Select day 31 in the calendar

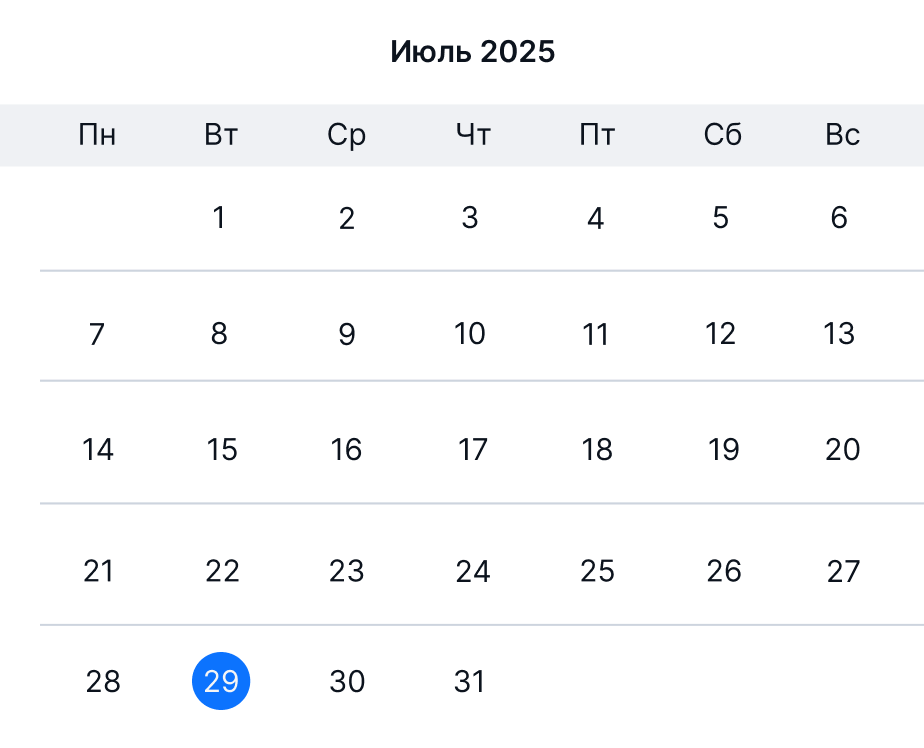tap(470, 681)
